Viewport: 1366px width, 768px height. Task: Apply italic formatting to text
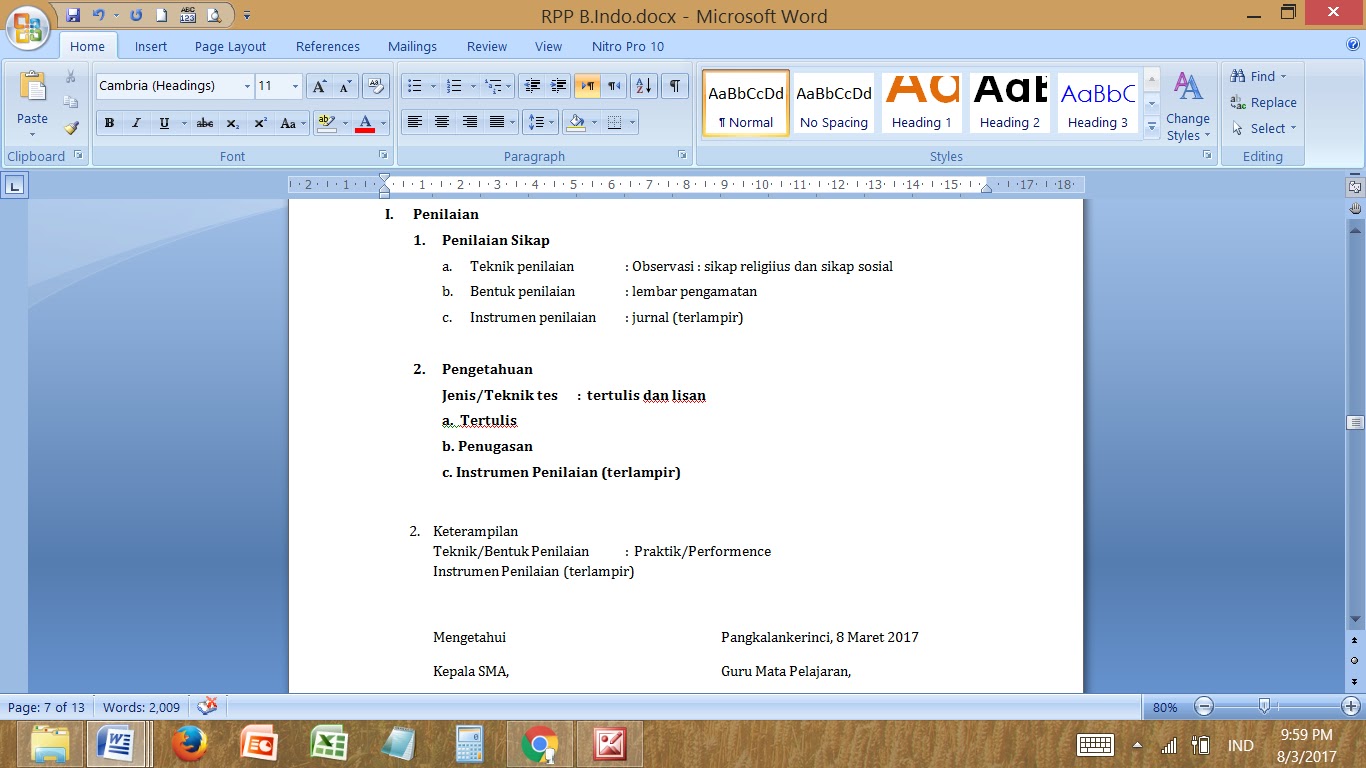[x=136, y=122]
